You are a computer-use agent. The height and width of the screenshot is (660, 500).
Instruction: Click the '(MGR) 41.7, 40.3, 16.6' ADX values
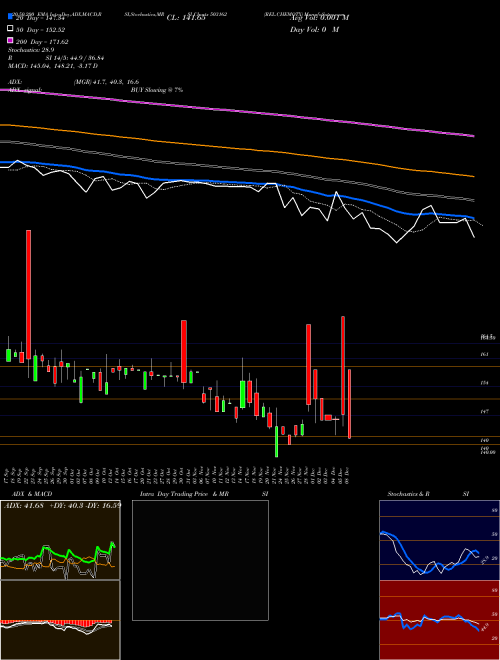pyautogui.click(x=106, y=82)
